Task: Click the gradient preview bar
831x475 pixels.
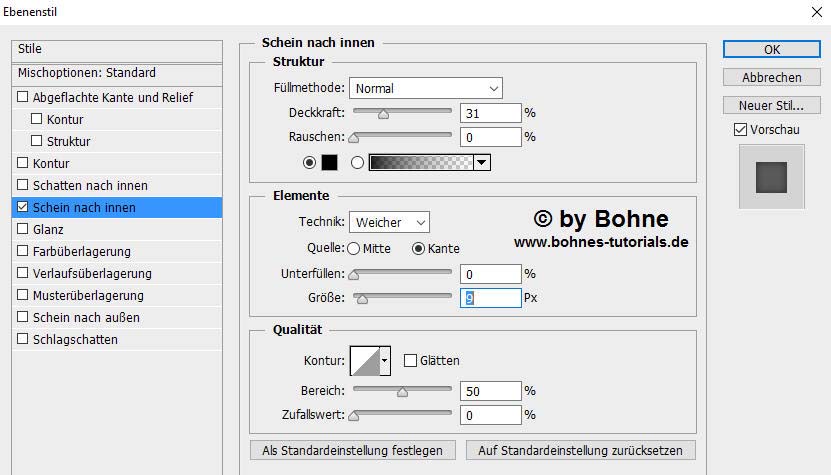Action: [x=420, y=162]
